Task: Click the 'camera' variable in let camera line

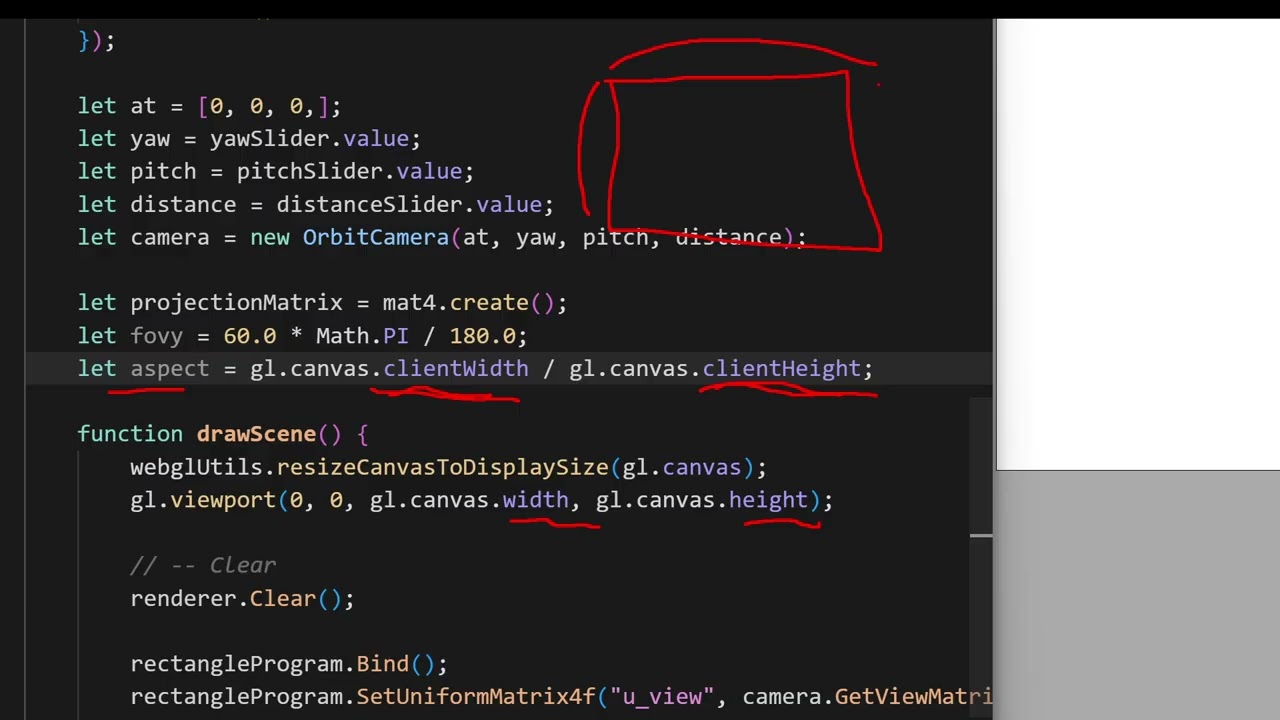Action: point(170,237)
